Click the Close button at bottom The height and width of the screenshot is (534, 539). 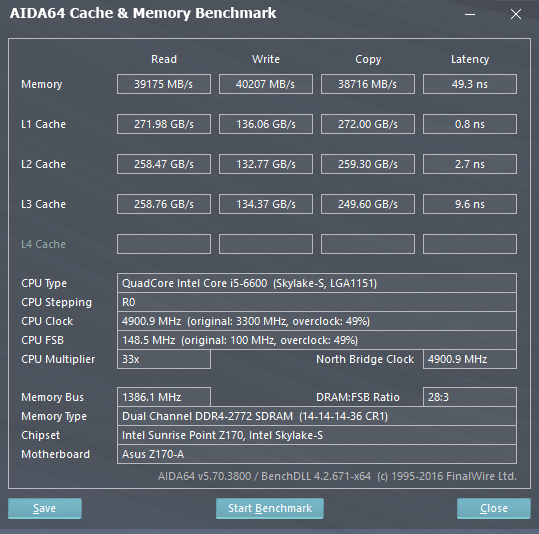494,508
